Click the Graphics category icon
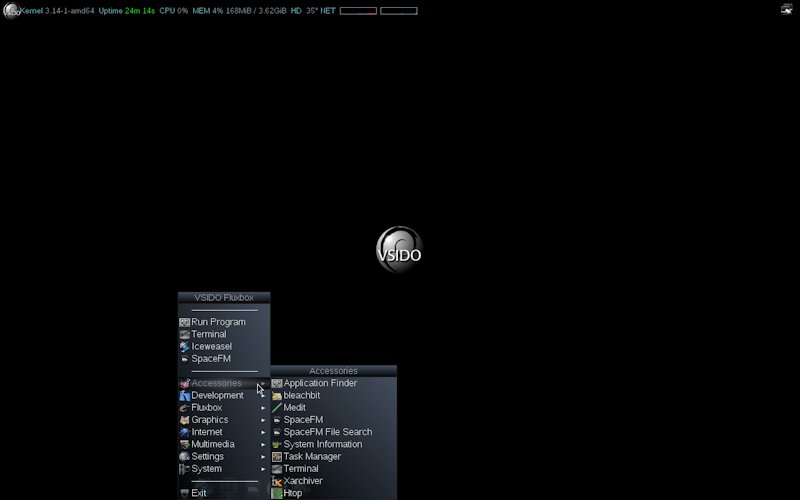 [184, 420]
